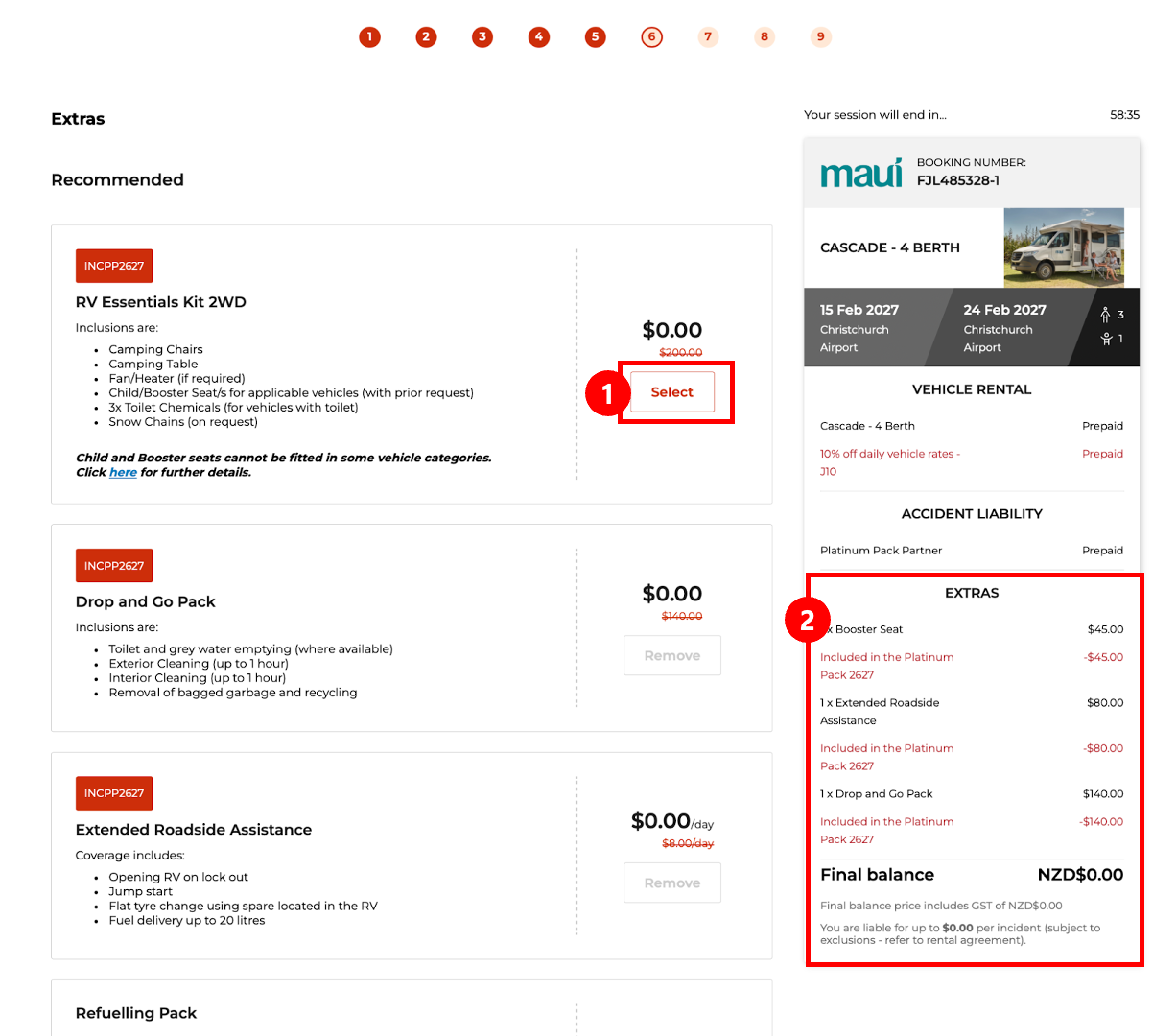Click the adult passenger icon
Viewport: 1153px width, 1036px height.
click(1105, 315)
